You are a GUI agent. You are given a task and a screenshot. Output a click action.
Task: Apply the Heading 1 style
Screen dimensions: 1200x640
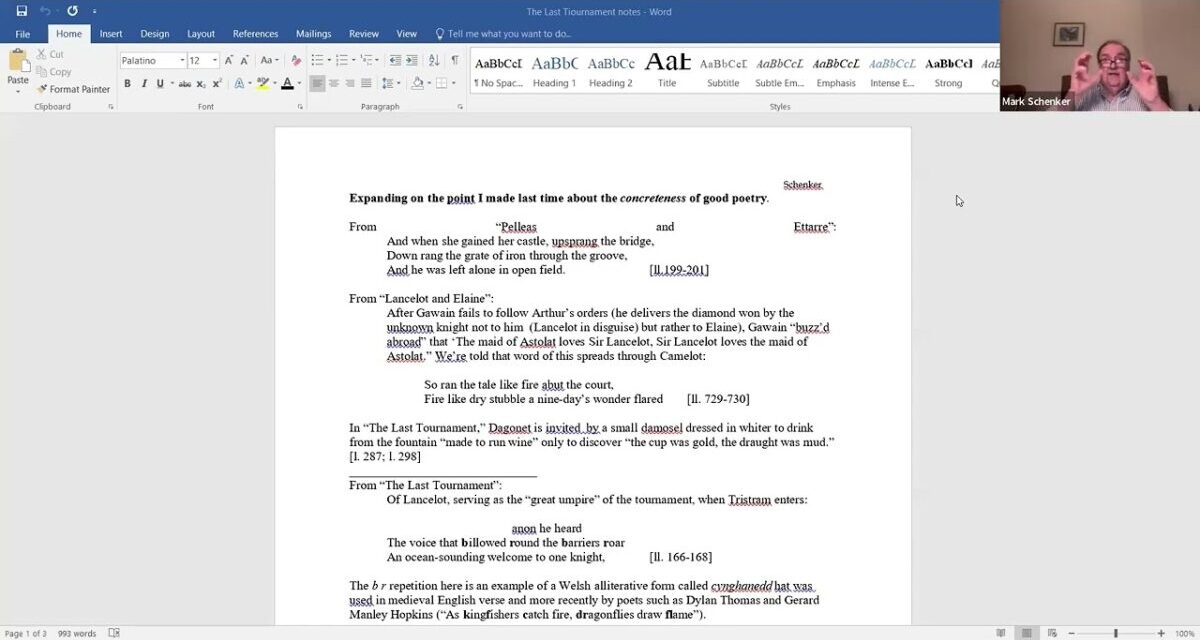[x=554, y=72]
